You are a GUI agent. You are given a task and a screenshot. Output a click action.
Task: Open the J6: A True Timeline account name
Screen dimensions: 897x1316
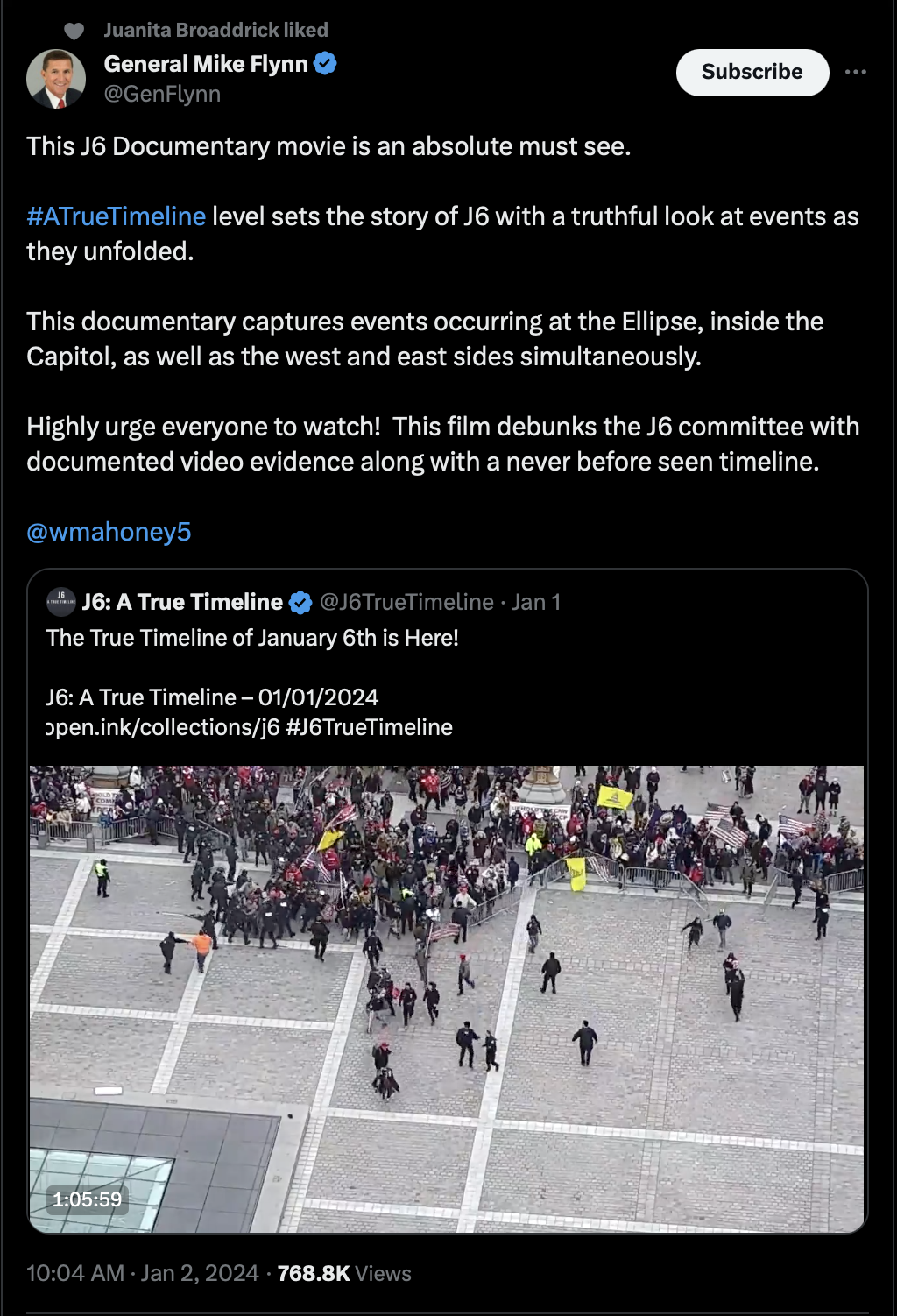click(x=182, y=602)
